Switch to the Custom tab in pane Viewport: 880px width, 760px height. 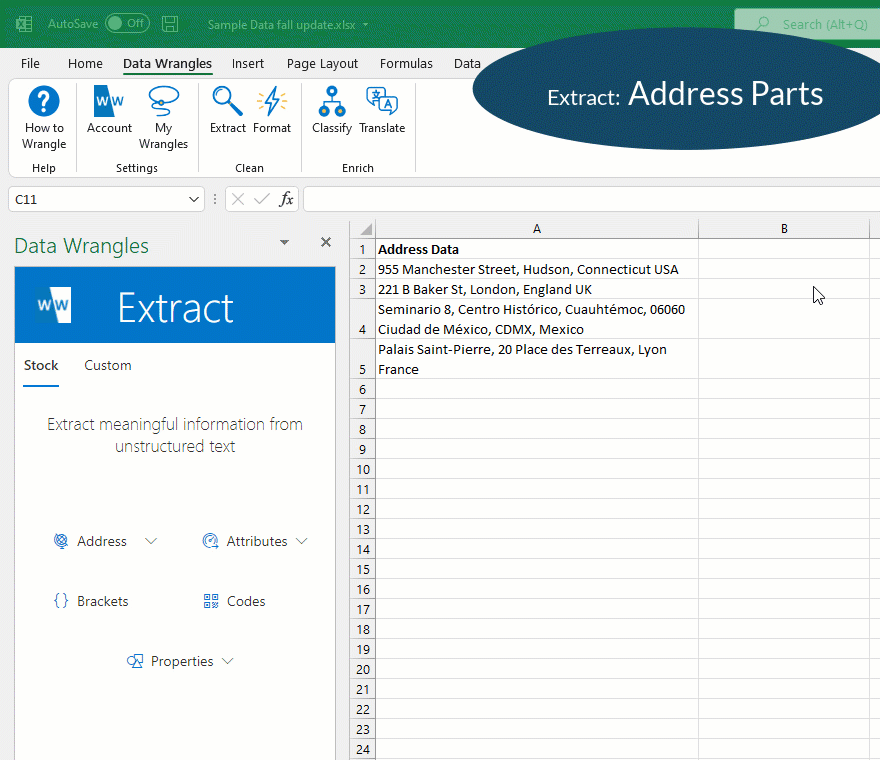[108, 365]
